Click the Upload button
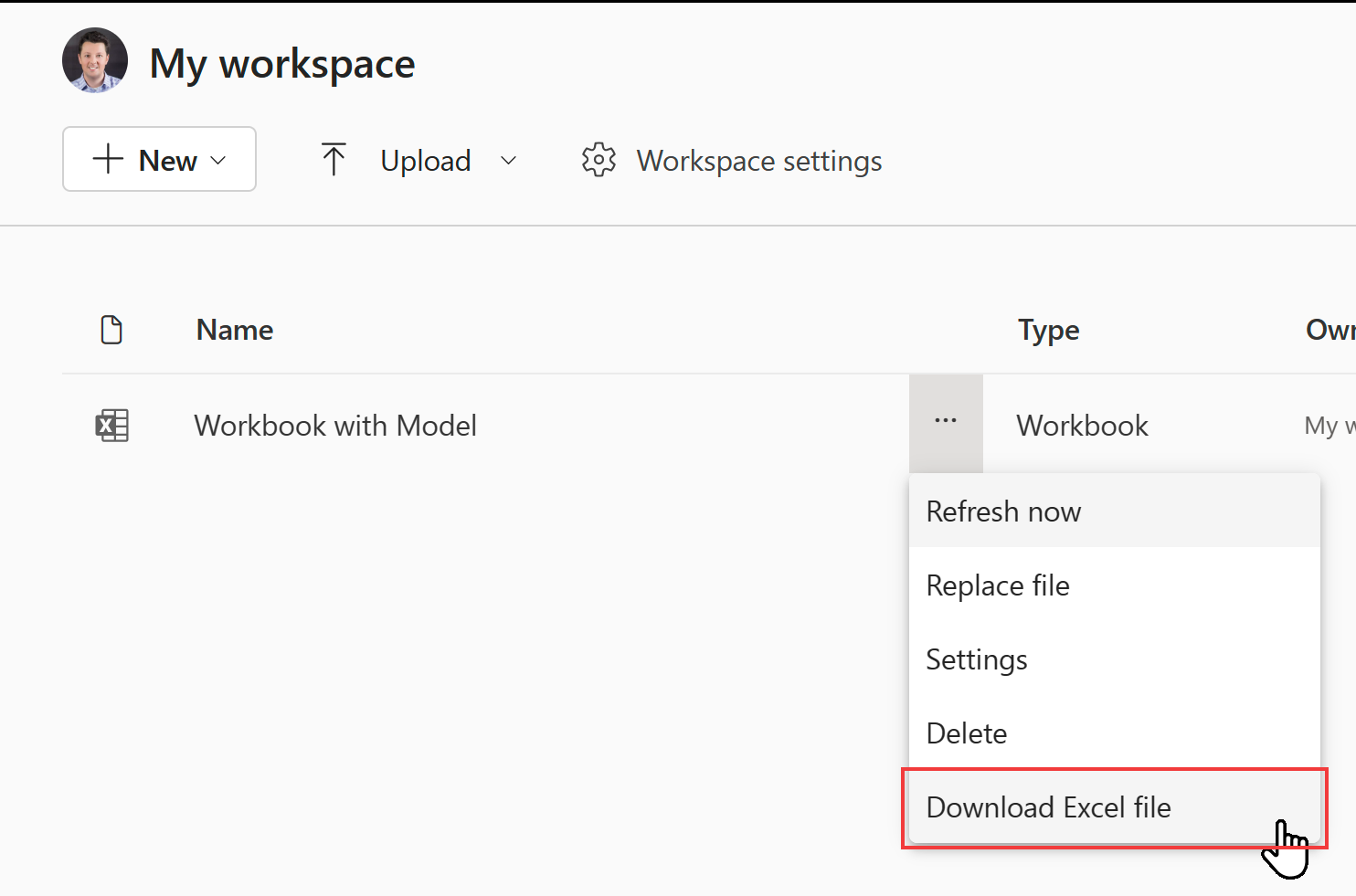Screen dimensions: 1356x896 425,160
